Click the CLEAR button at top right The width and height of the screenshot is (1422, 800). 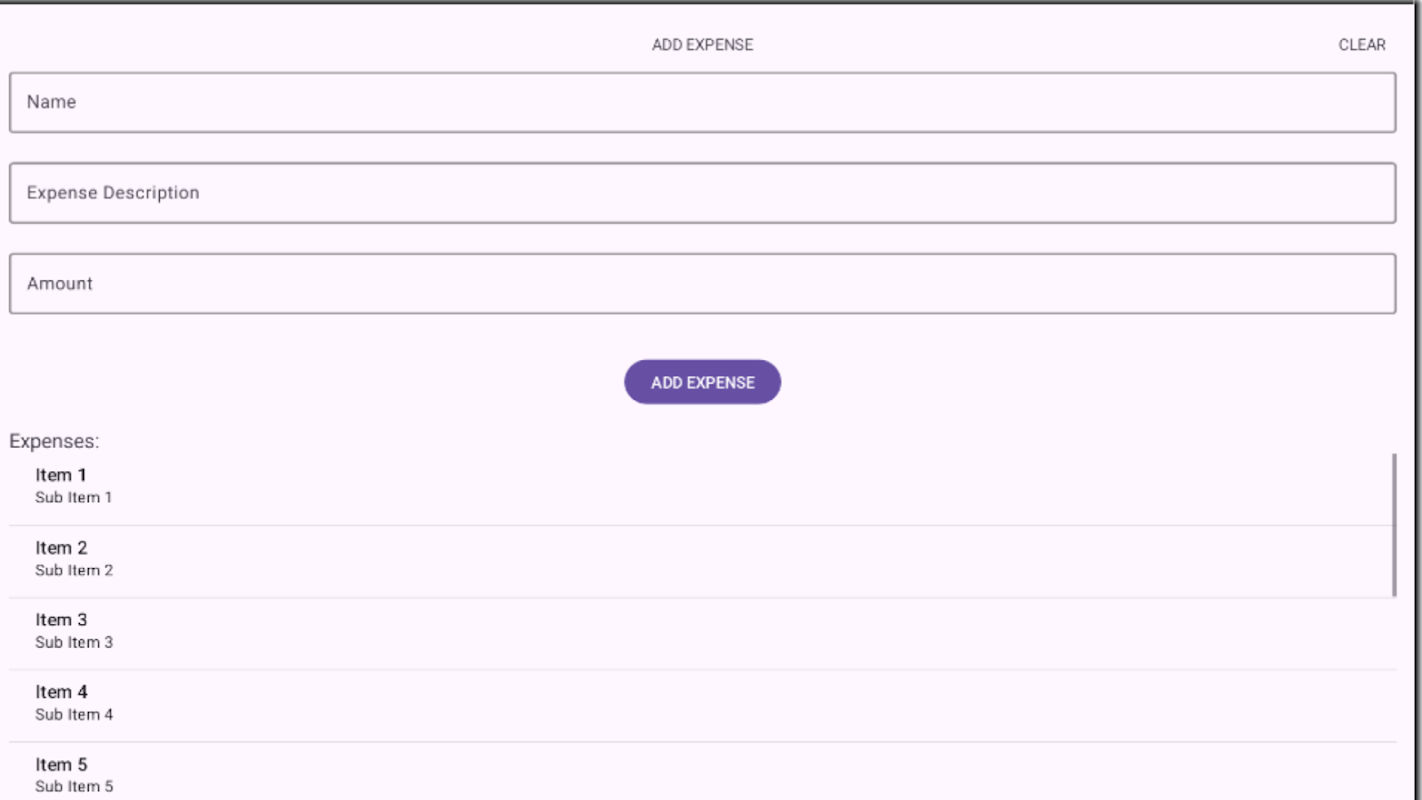(x=1362, y=45)
